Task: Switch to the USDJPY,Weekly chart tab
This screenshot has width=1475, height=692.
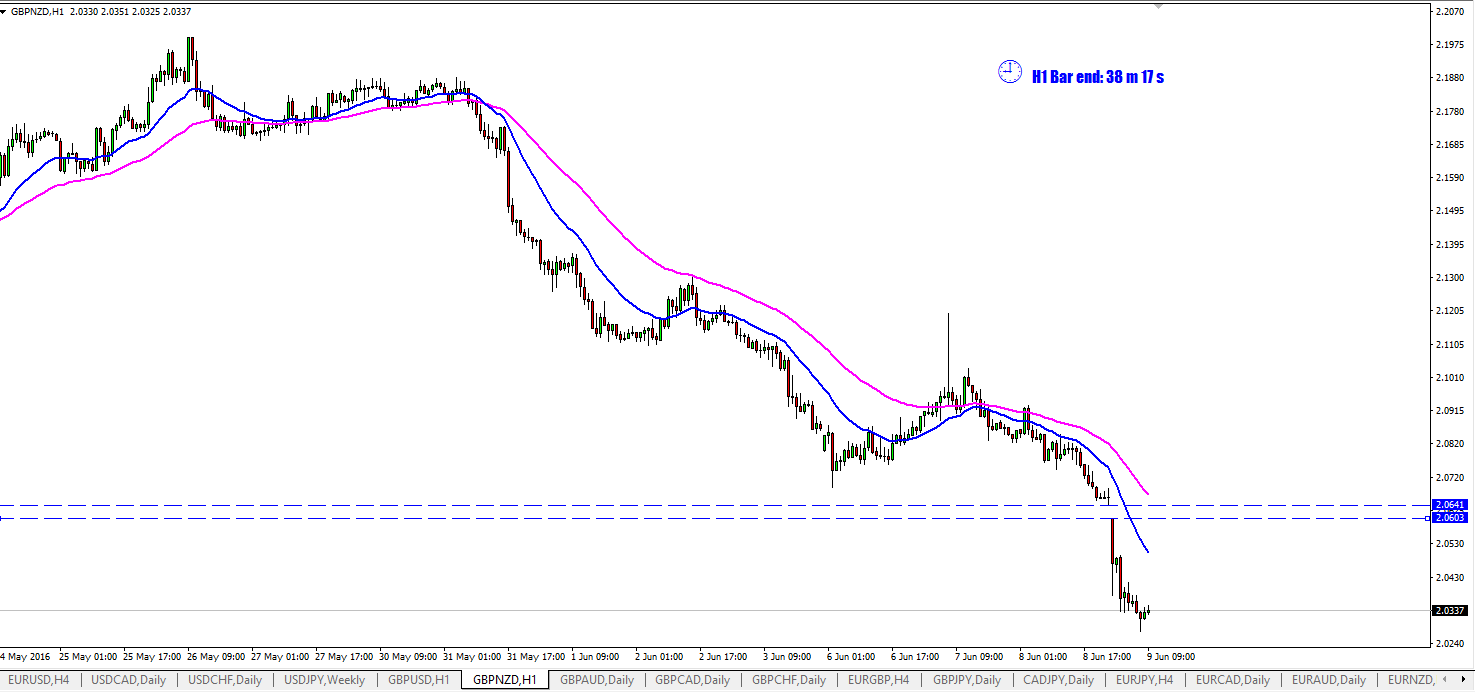Action: click(x=325, y=680)
